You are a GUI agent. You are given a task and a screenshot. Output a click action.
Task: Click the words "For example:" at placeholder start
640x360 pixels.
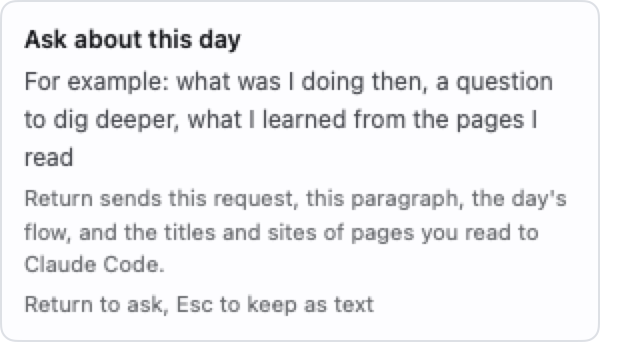(97, 82)
